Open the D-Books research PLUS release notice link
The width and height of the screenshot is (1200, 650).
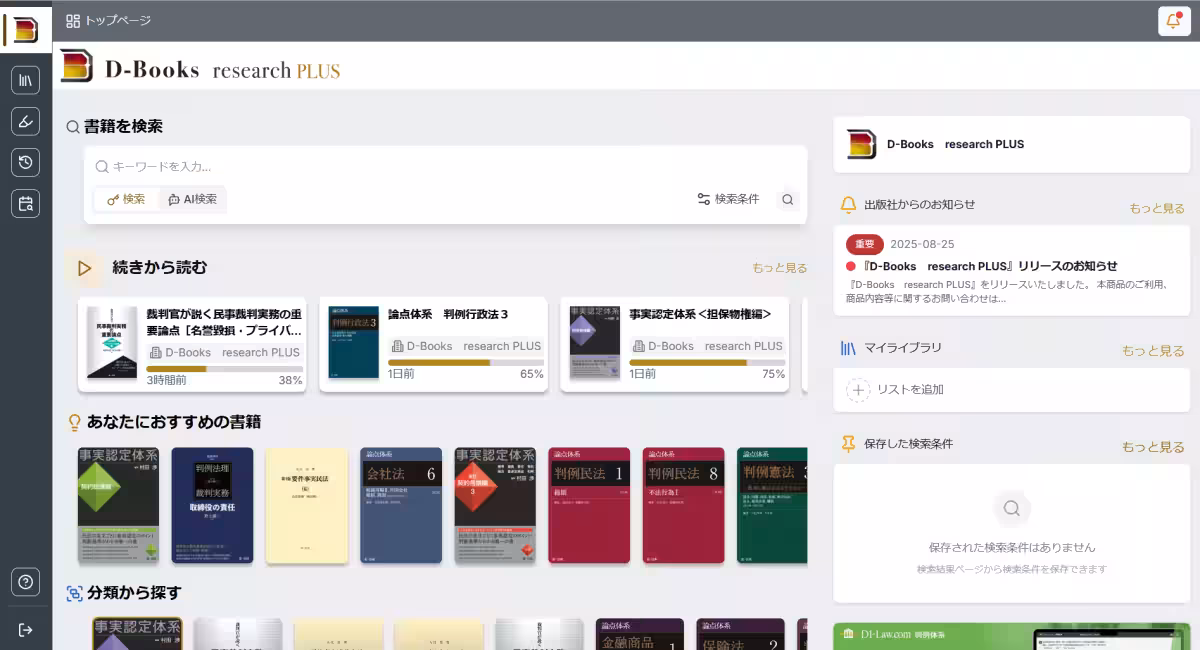click(x=990, y=266)
